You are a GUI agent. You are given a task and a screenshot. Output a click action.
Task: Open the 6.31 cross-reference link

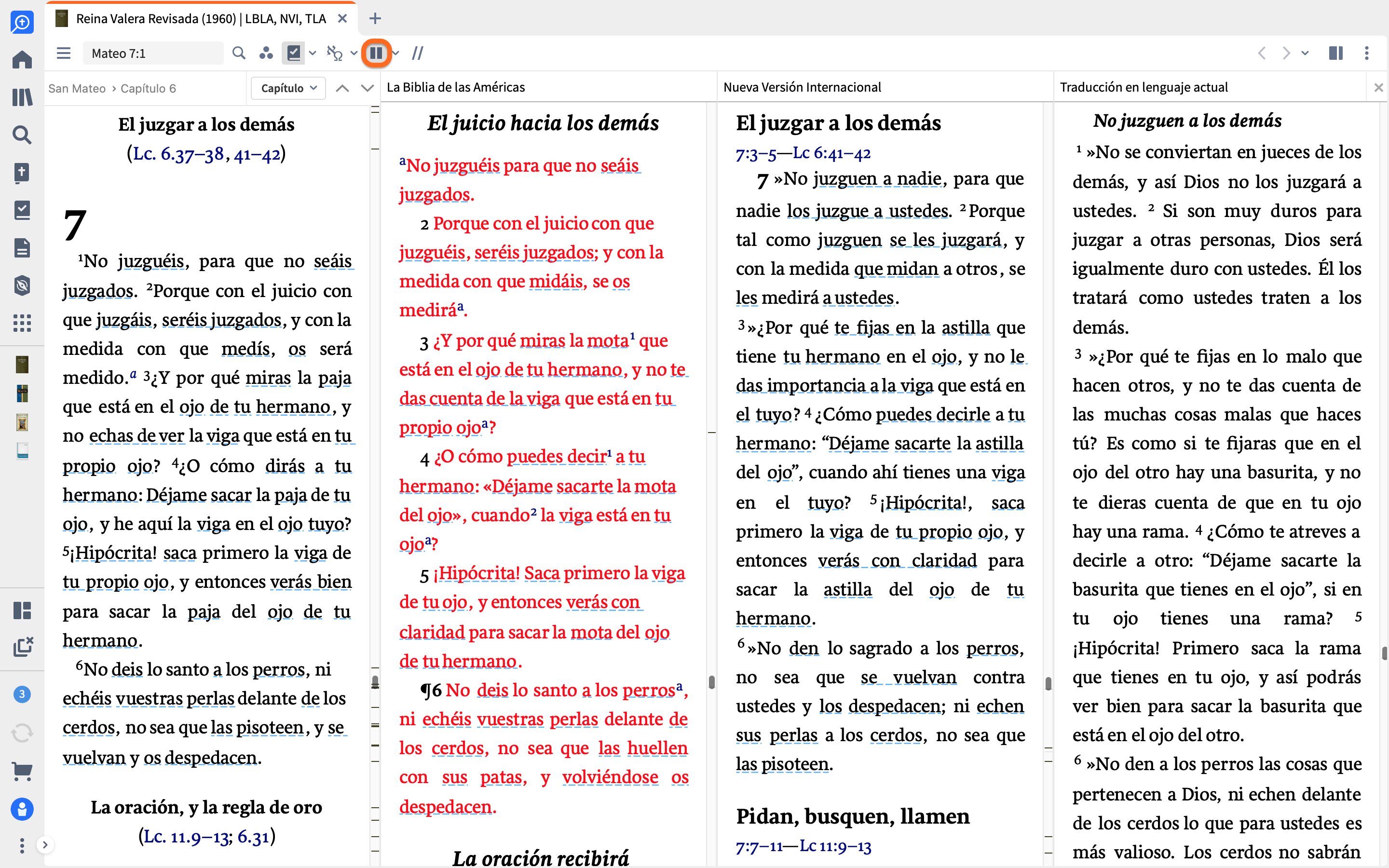coord(253,837)
